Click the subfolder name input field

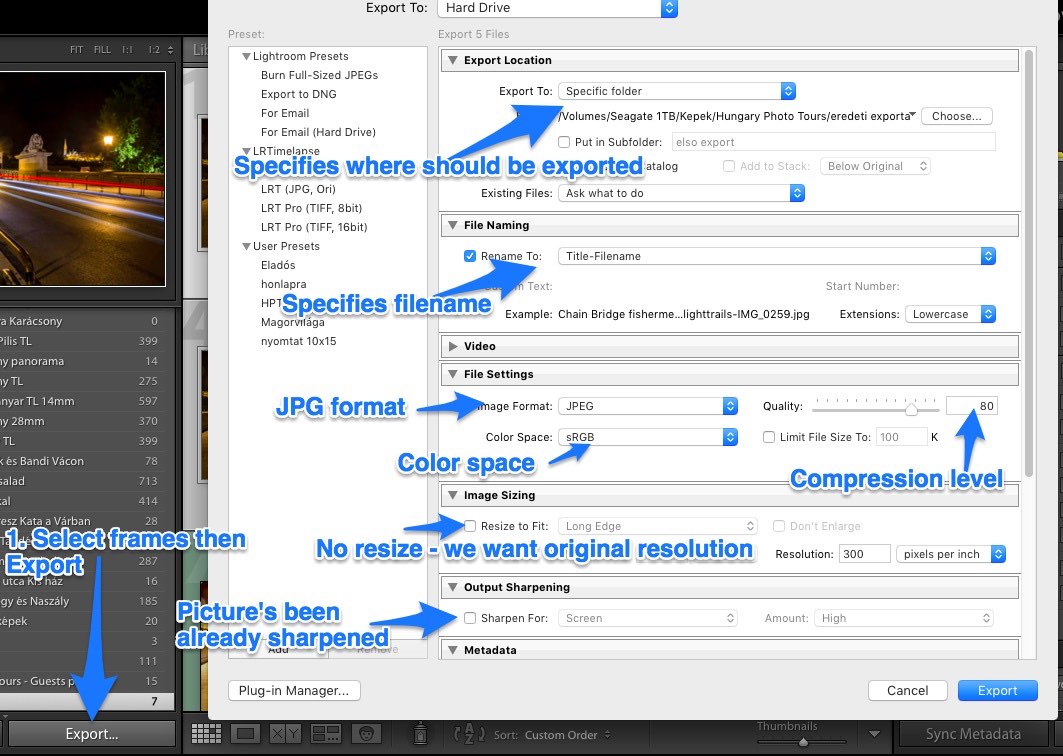tap(833, 142)
